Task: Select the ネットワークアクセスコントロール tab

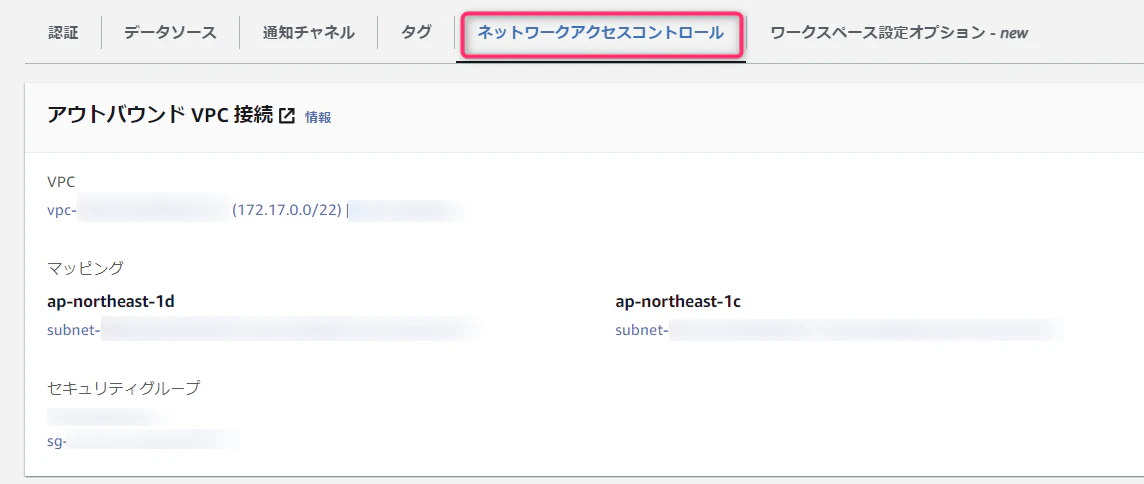Action: [600, 32]
